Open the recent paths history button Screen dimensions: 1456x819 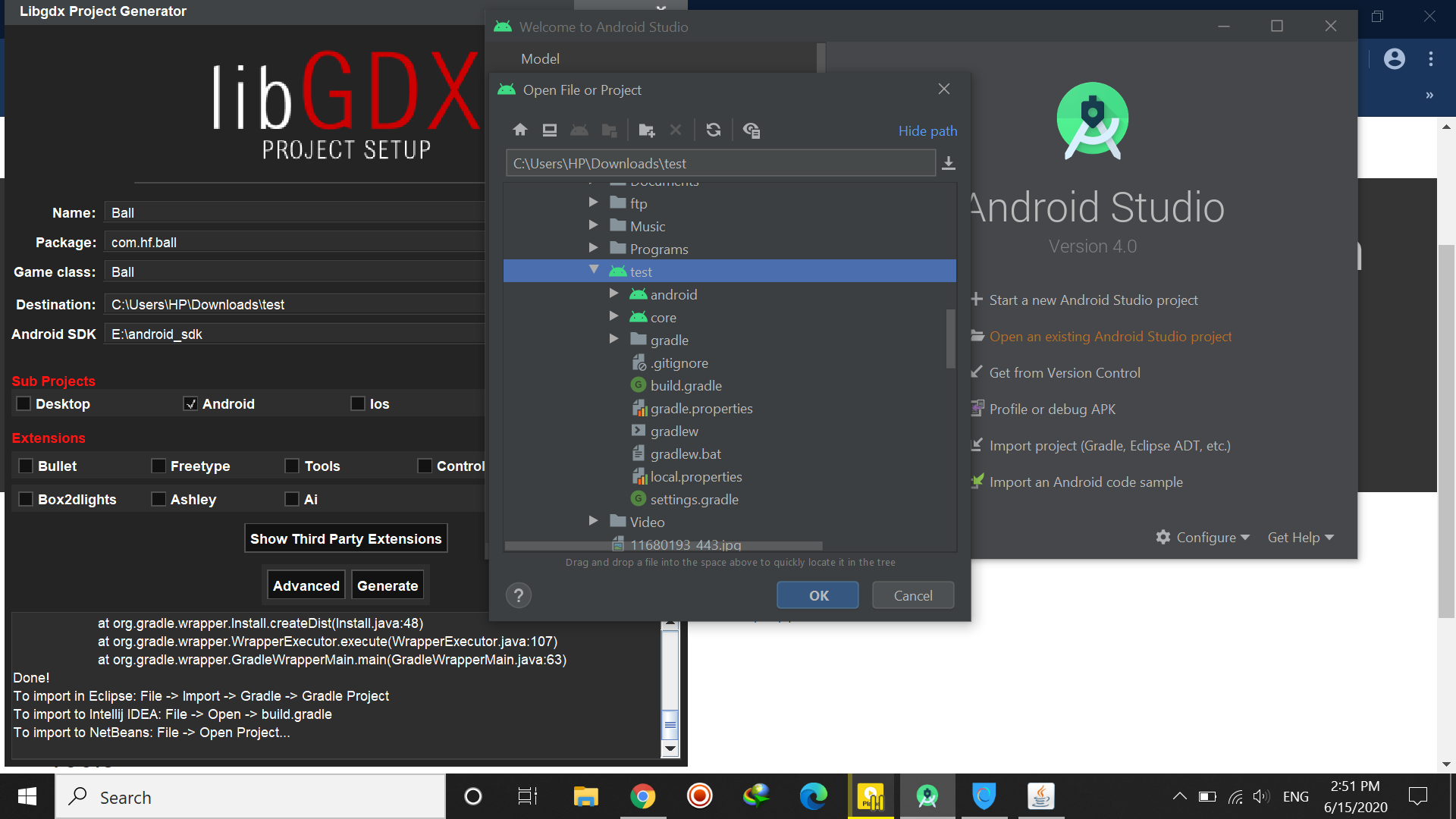(x=948, y=163)
